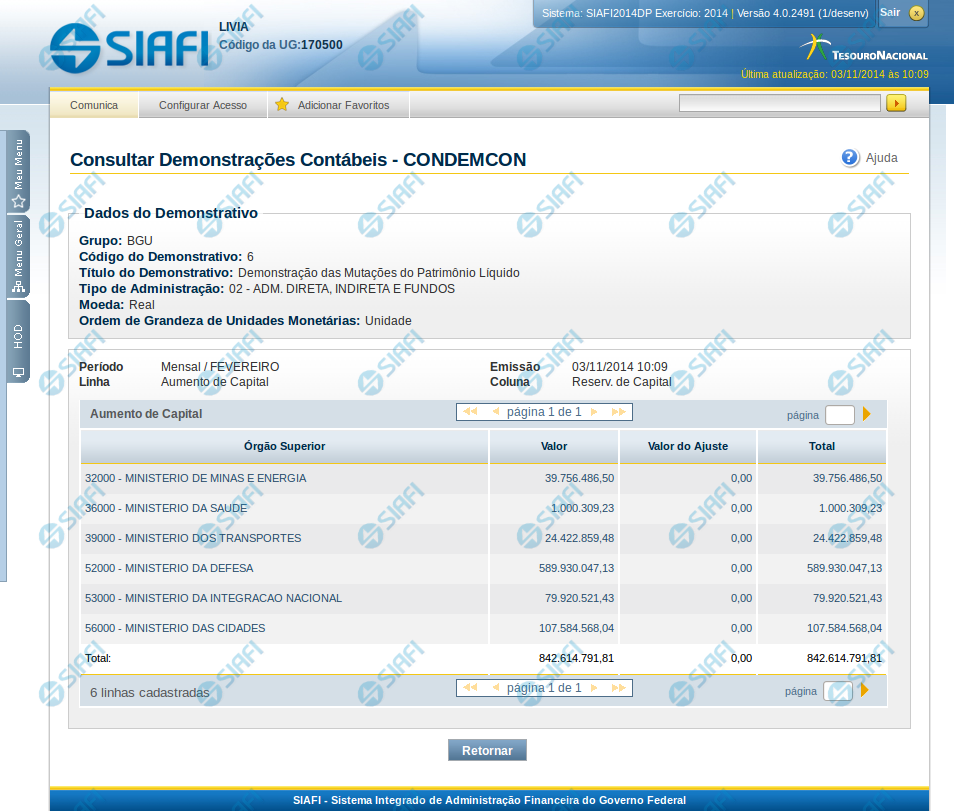
Task: Click the star icon beside Adicionar Favoritos
Action: coord(282,105)
